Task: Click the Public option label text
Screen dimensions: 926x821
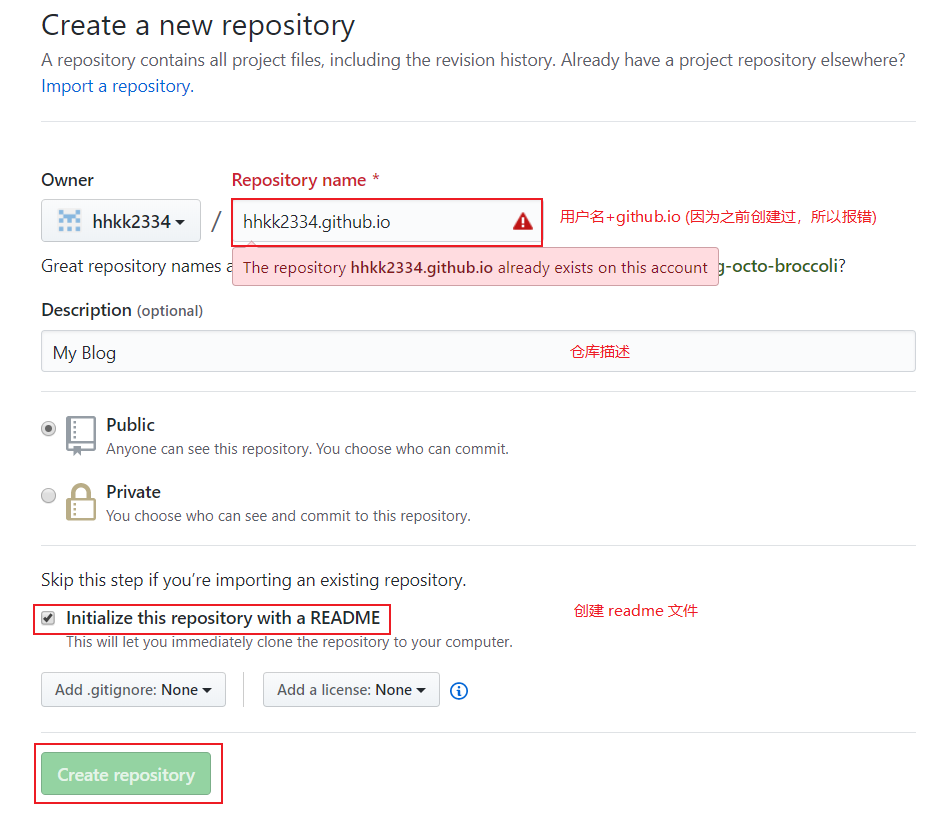Action: (131, 425)
